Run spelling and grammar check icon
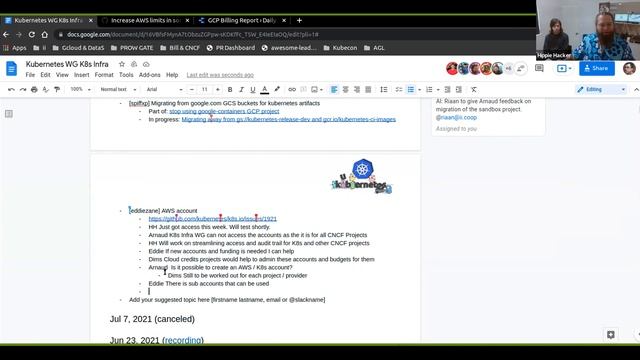This screenshot has height=360, width=640. click(x=46, y=89)
